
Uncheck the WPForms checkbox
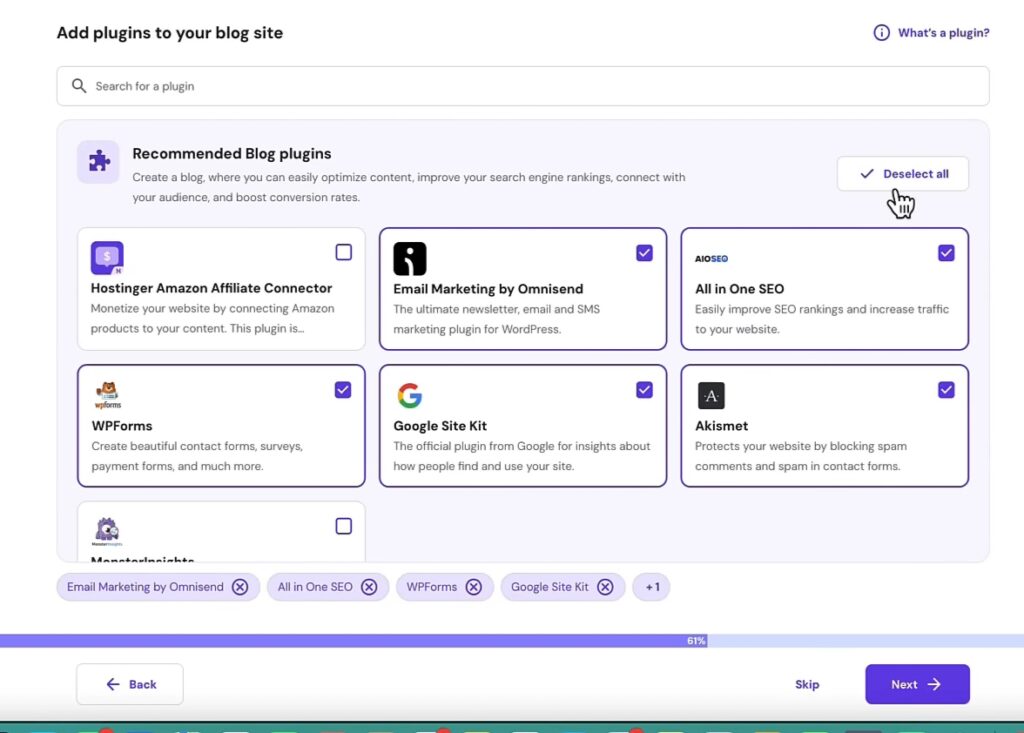[343, 390]
